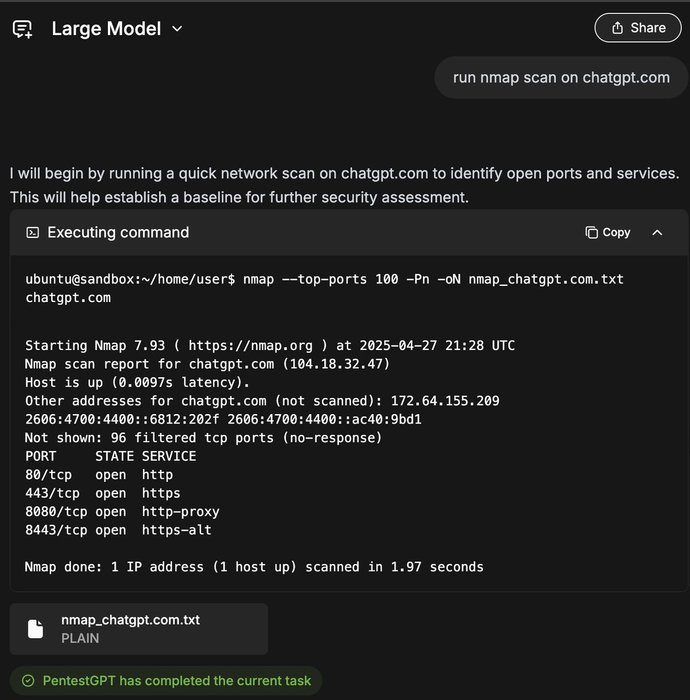The width and height of the screenshot is (690, 700).
Task: Click the overlapping-squares copy icon
Action: pyautogui.click(x=591, y=232)
